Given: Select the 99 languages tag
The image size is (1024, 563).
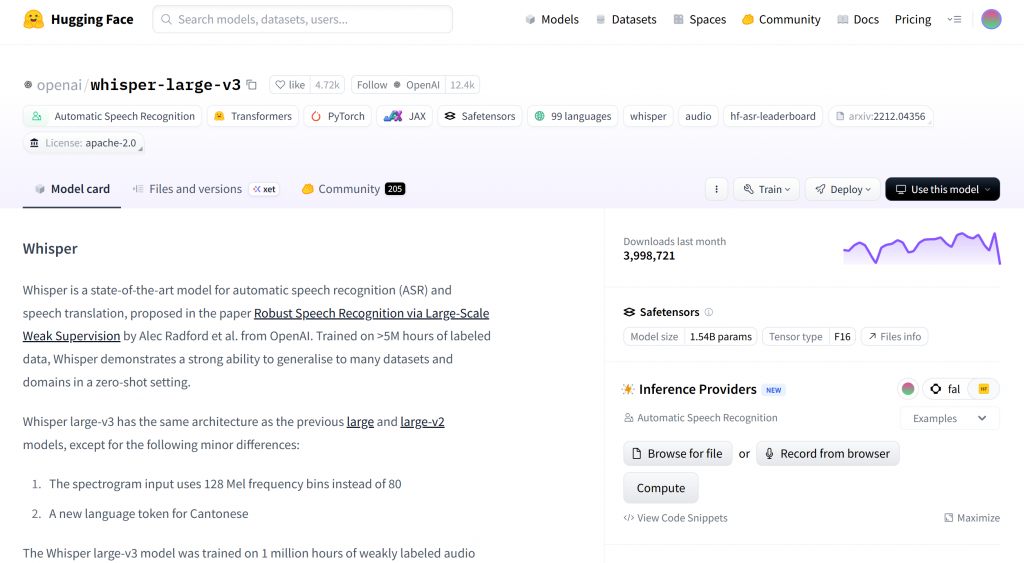Looking at the screenshot, I should (572, 116).
